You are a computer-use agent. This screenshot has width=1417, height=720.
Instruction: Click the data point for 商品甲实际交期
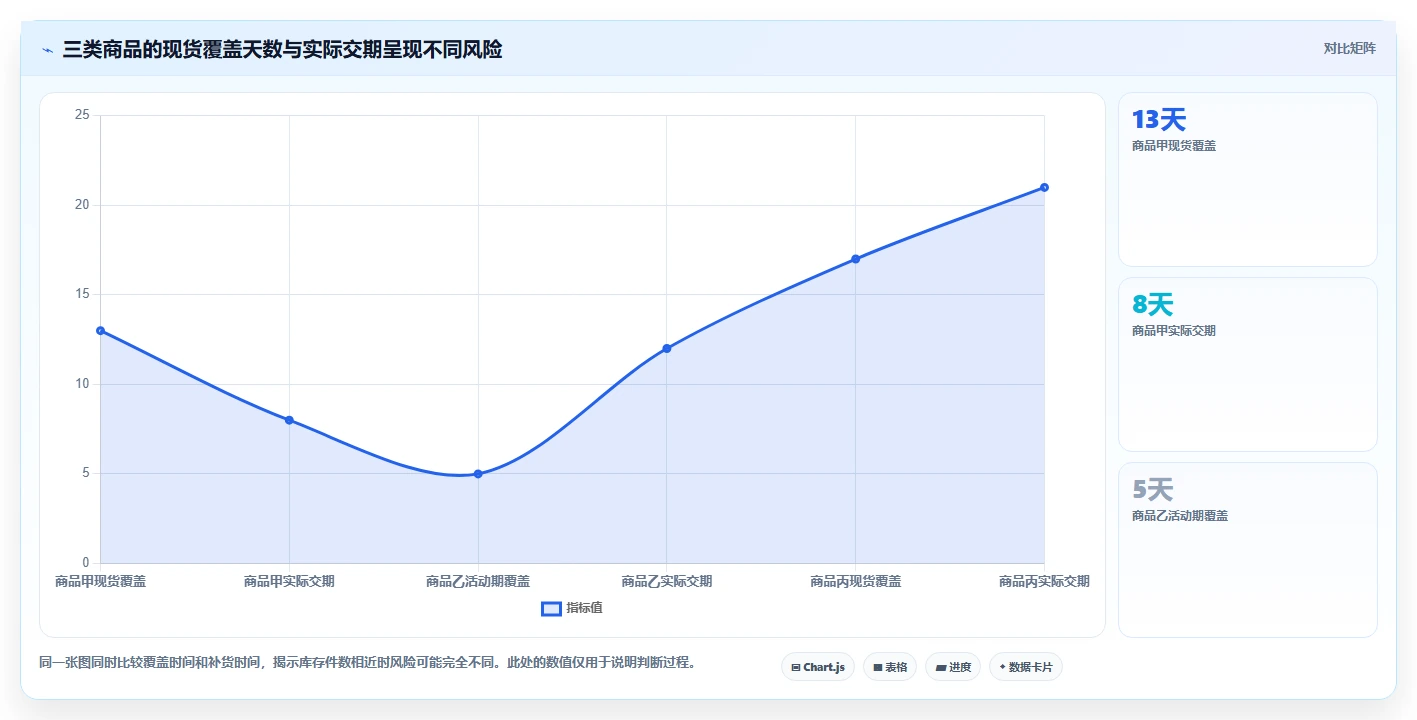(x=289, y=420)
